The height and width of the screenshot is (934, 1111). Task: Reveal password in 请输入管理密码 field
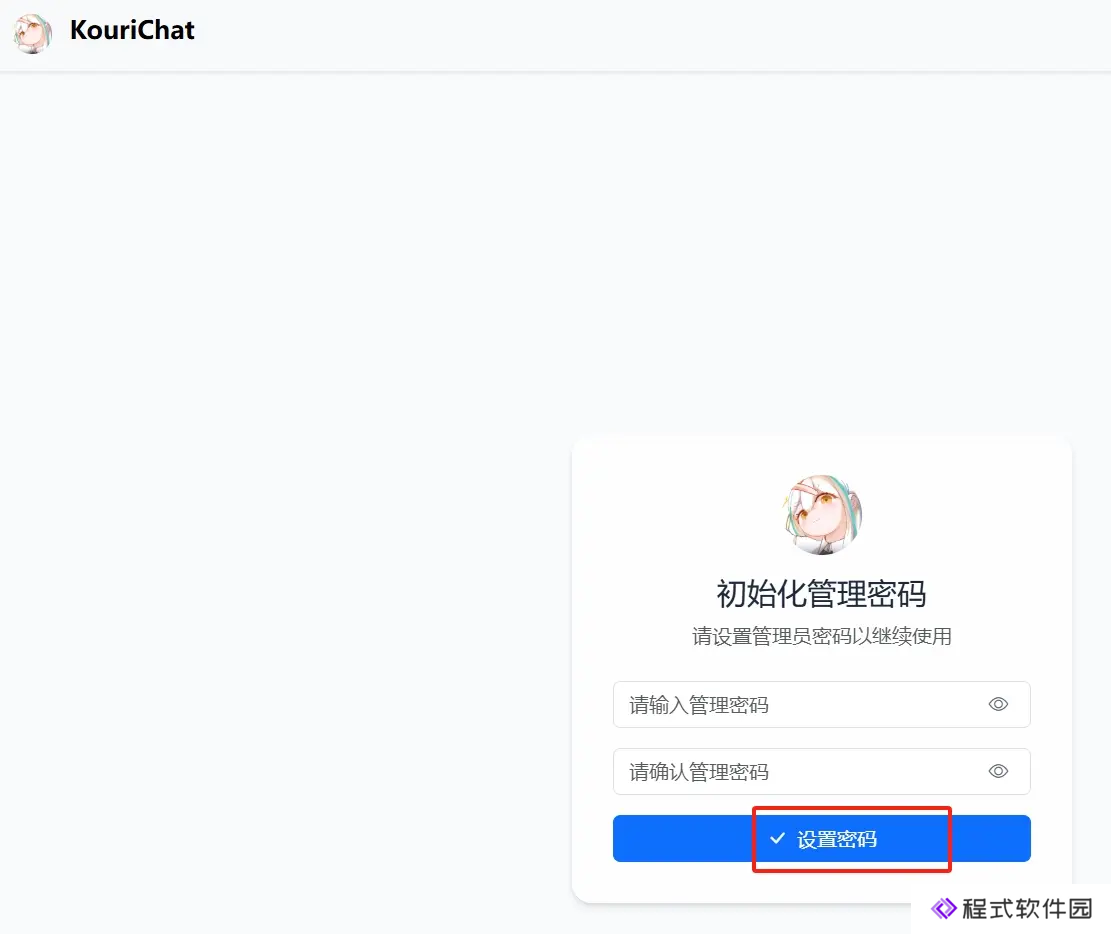click(x=998, y=704)
